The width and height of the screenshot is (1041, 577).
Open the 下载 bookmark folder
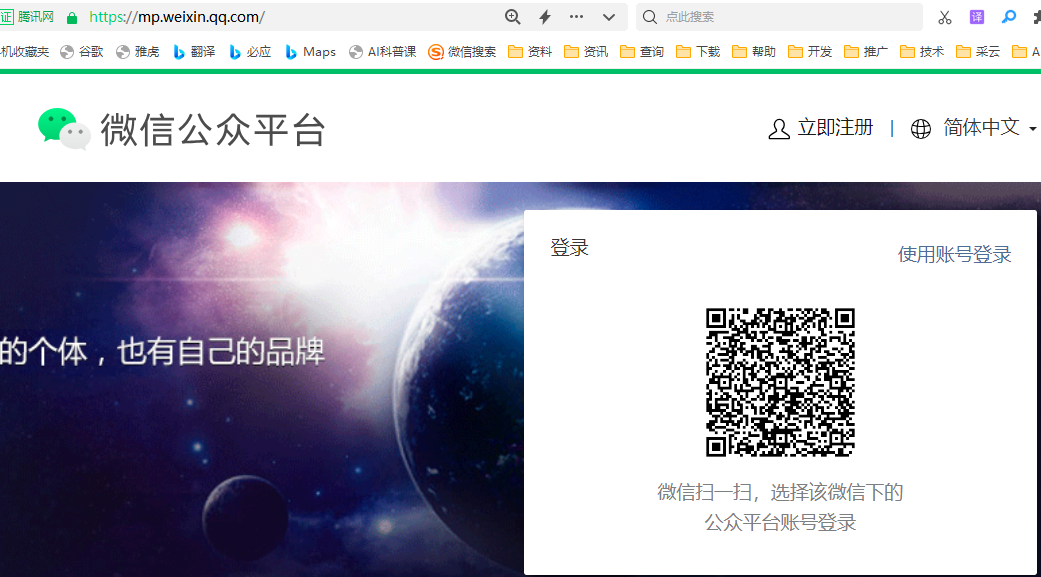click(x=698, y=52)
